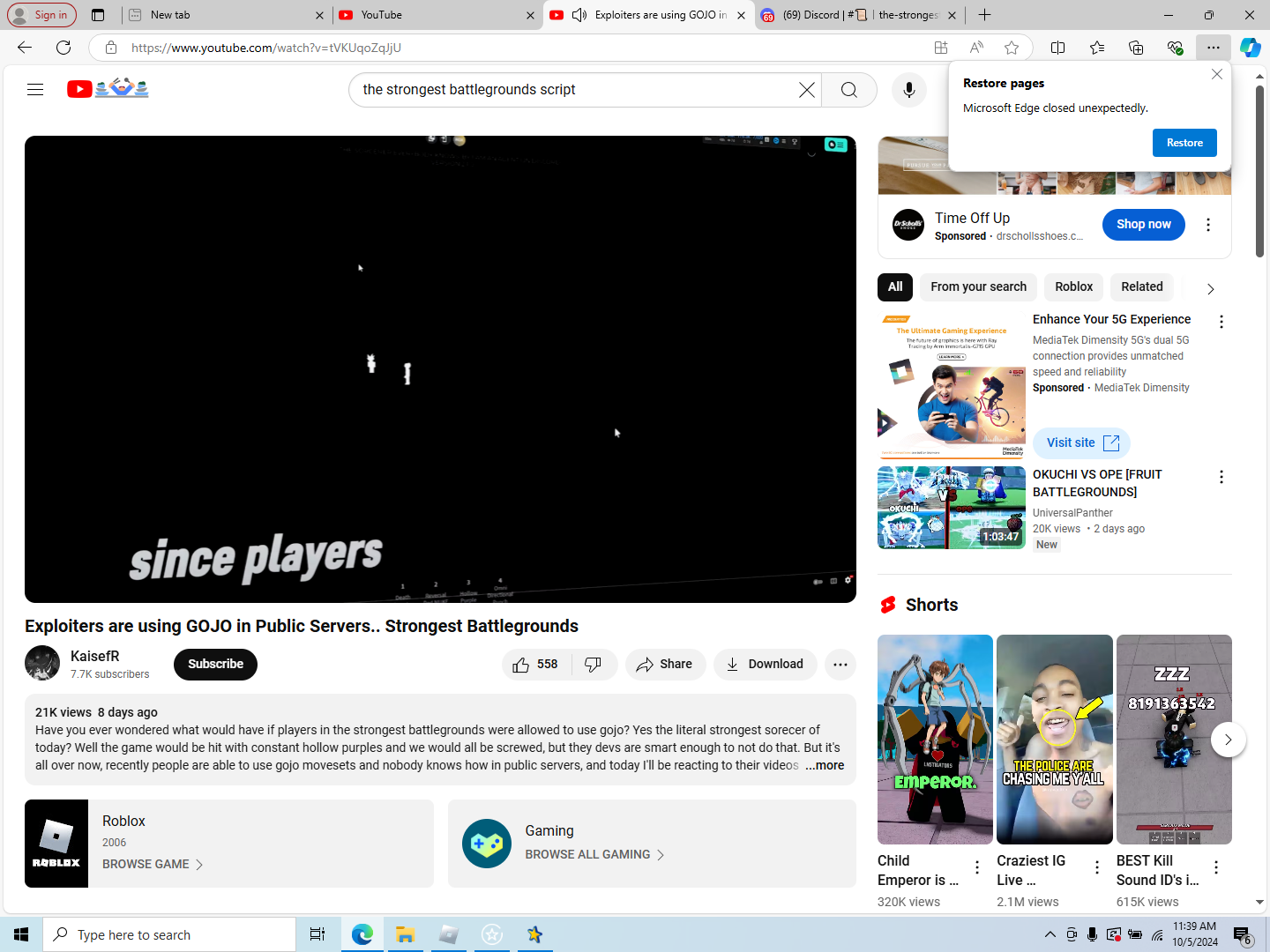Image resolution: width=1270 pixels, height=952 pixels.
Task: Open KaisefR channel name link
Action: point(94,656)
